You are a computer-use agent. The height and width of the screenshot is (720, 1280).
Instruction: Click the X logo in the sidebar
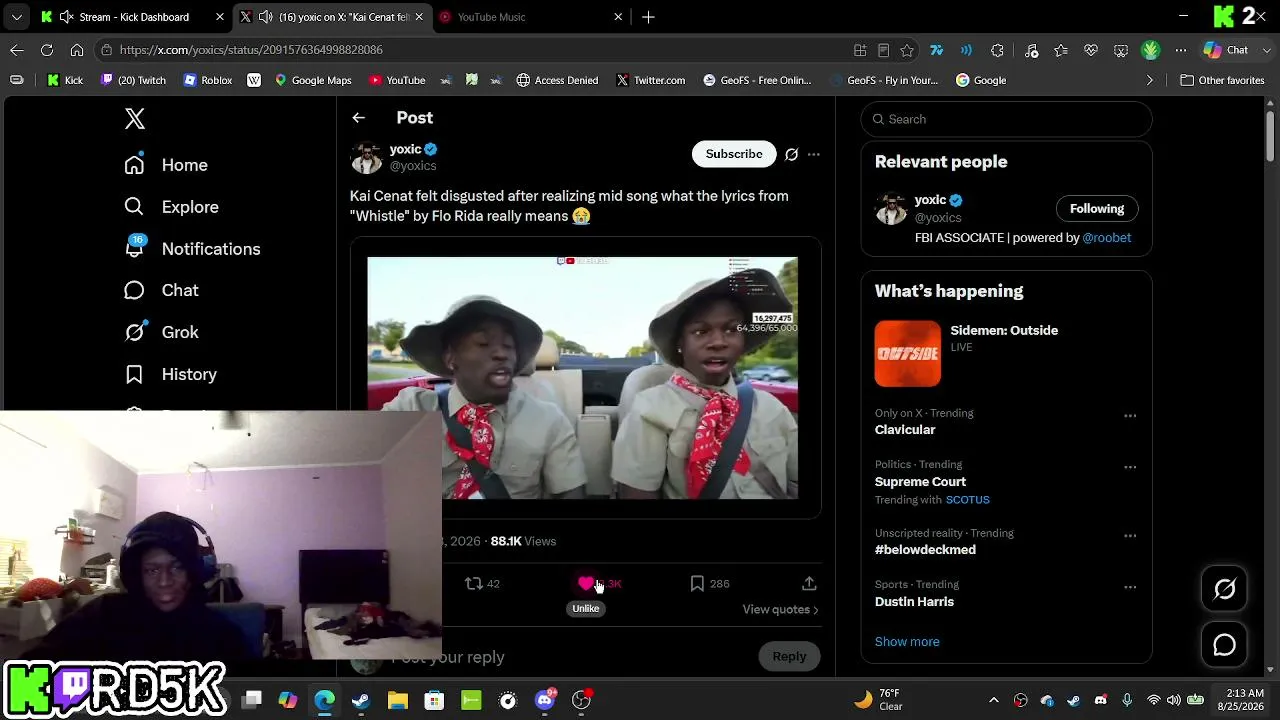point(135,119)
